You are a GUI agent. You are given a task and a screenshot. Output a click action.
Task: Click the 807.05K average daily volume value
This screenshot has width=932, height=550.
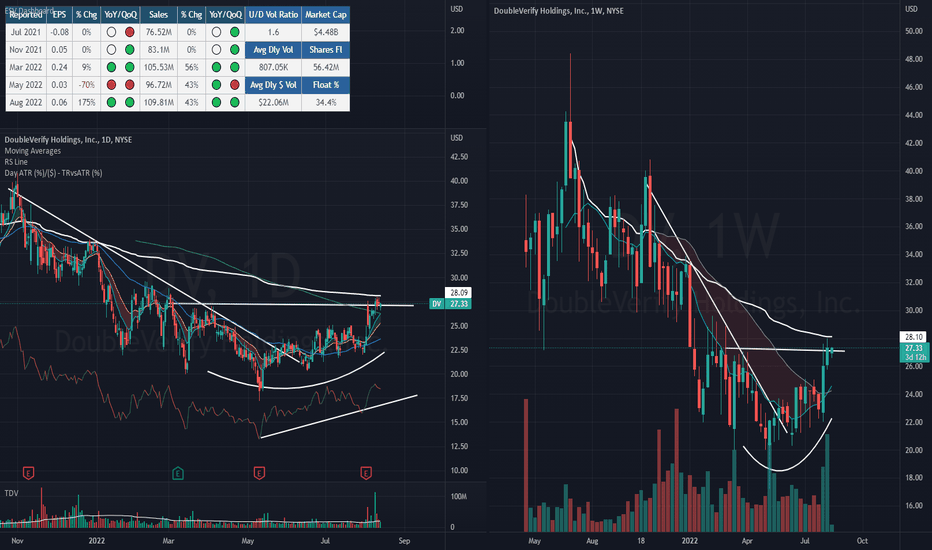pos(273,67)
